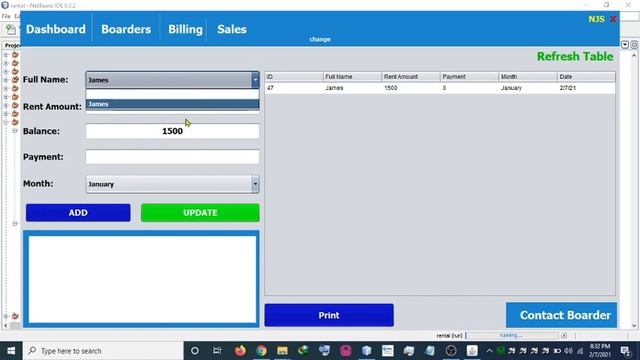Open OBS Studio icon in taskbar
This screenshot has width=640, height=360.
click(451, 351)
